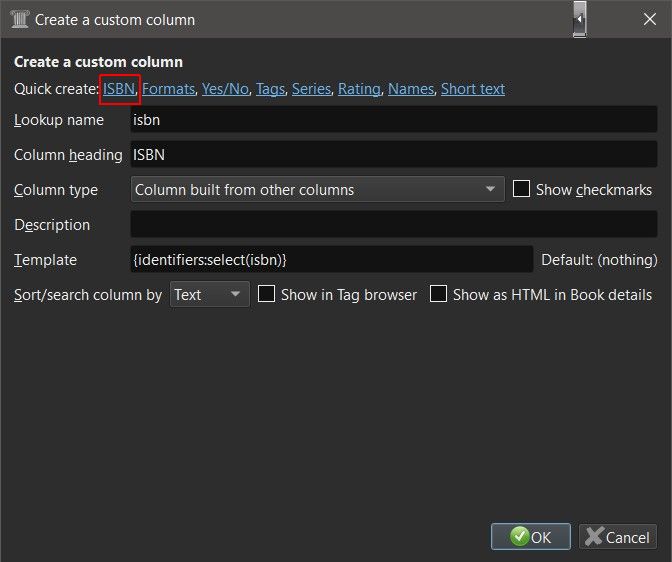The height and width of the screenshot is (562, 672).
Task: Open the Column type dropdown
Action: [x=318, y=189]
